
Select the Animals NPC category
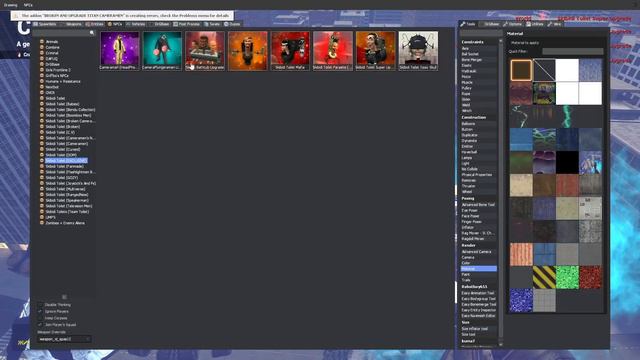51,42
